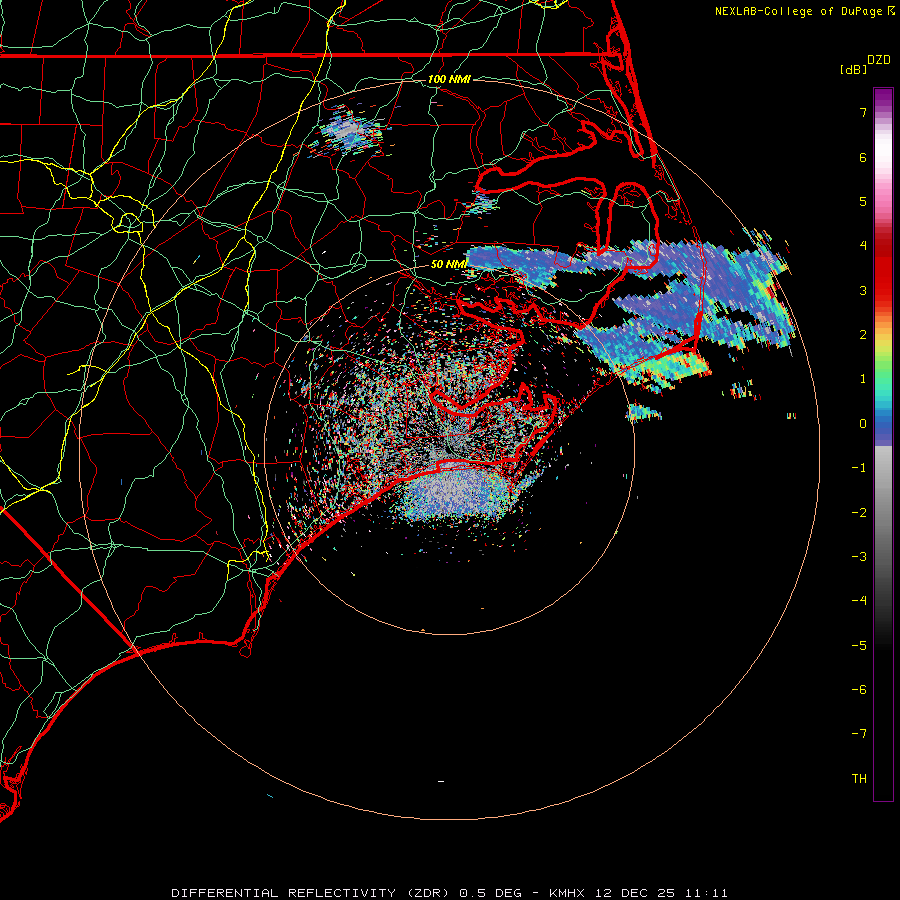The image size is (900, 900).
Task: Click the DIFFERENTIAL REFLECTIVITY (ZDR) caption text
Action: [x=312, y=893]
